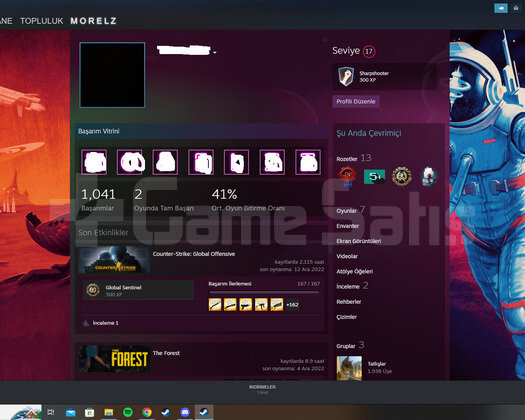Open the megaphone announcements button in the title bar
This screenshot has width=525, height=420.
[x=501, y=8]
